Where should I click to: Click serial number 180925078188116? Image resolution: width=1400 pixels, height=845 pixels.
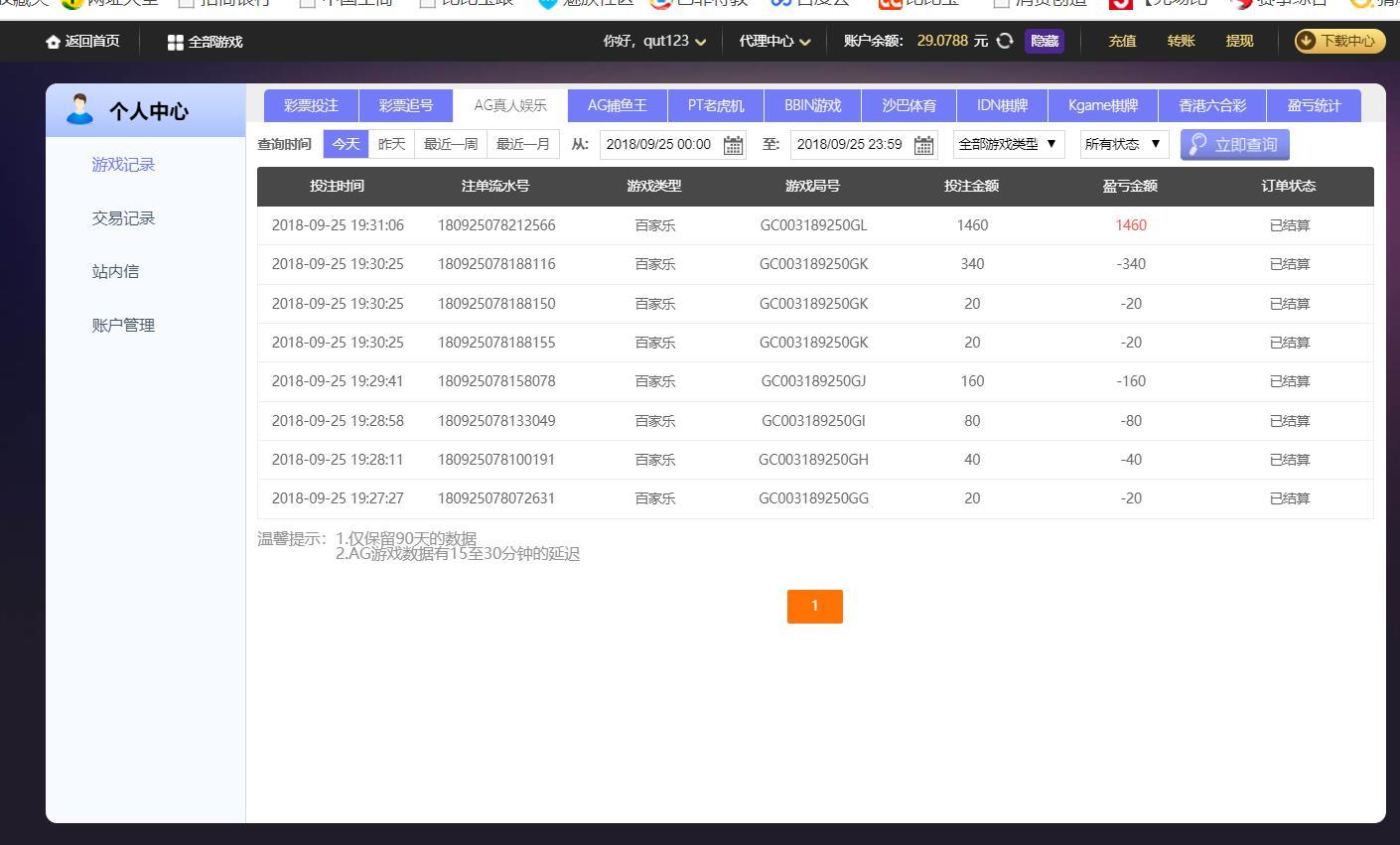pos(496,264)
